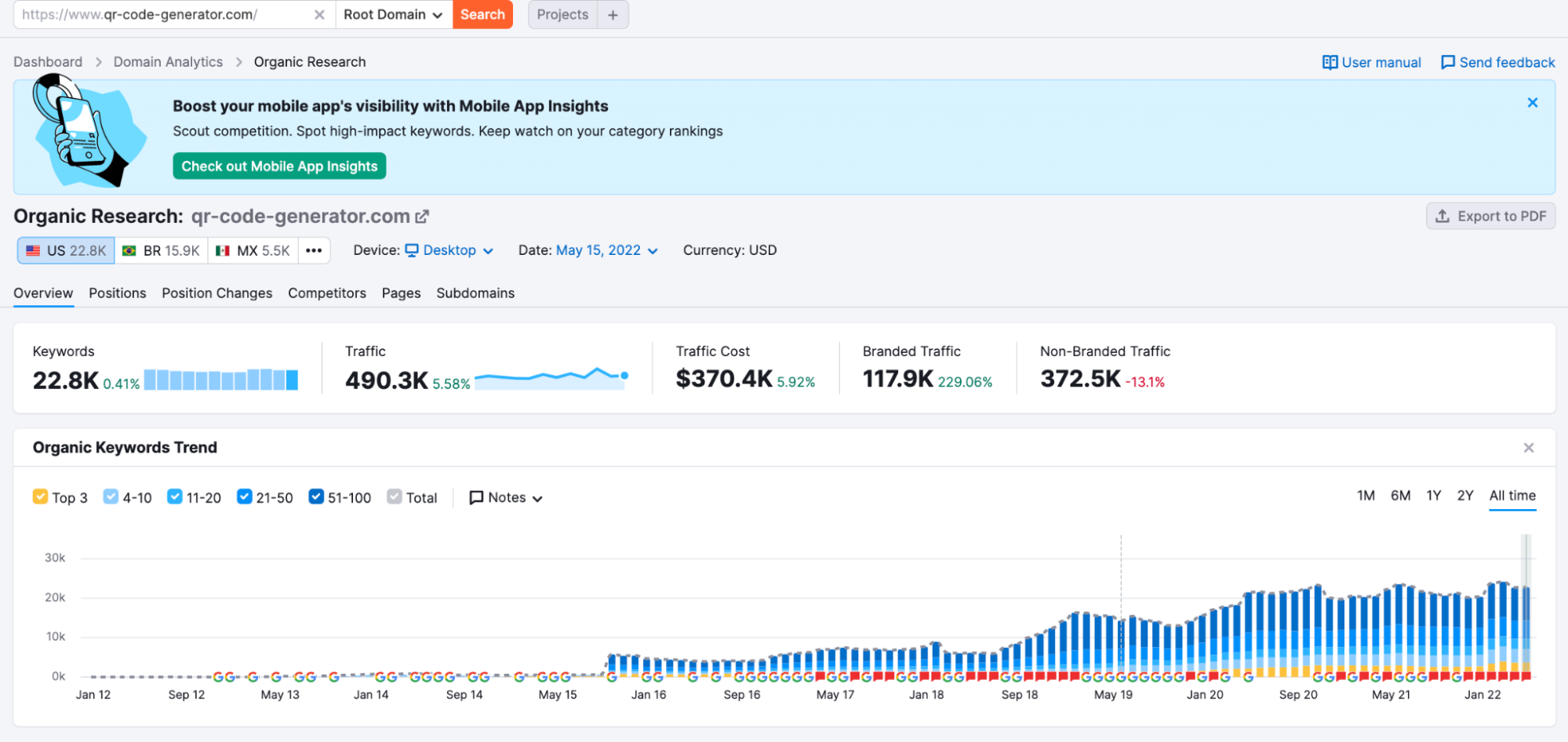Select the BR 15.9K database
The height and width of the screenshot is (742, 1568).
point(162,250)
